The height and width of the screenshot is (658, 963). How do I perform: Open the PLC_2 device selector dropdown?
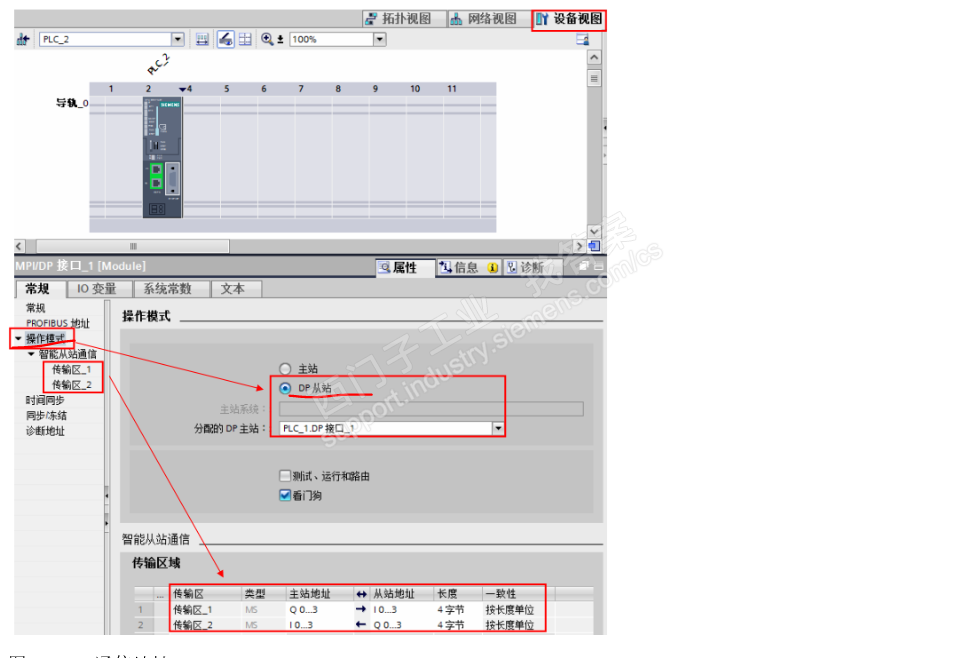(177, 39)
